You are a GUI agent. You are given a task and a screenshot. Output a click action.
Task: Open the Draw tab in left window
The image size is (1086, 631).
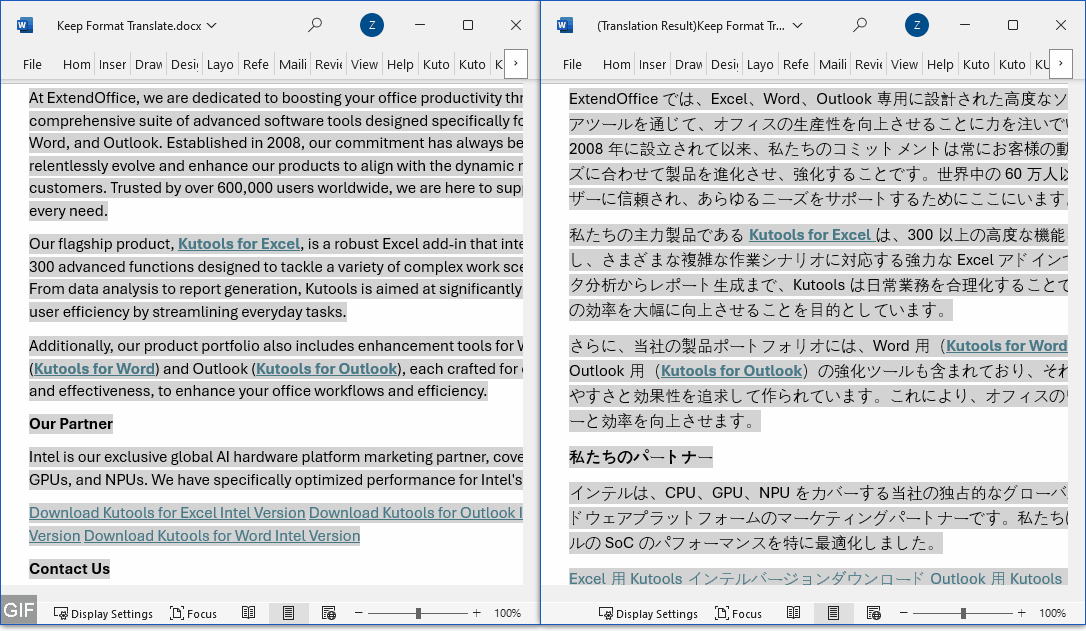[x=148, y=64]
